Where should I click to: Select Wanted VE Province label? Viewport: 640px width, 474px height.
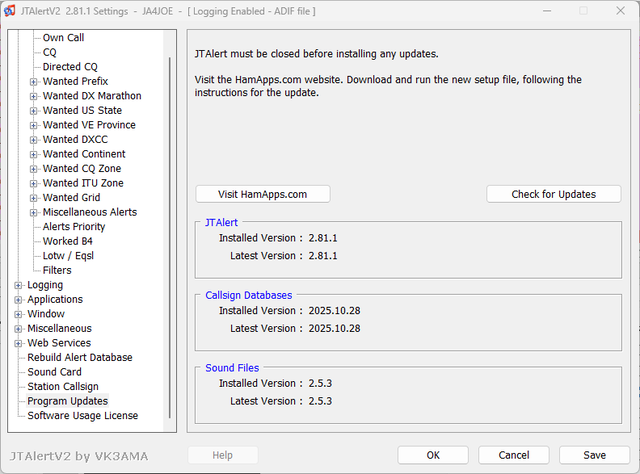pyautogui.click(x=89, y=125)
